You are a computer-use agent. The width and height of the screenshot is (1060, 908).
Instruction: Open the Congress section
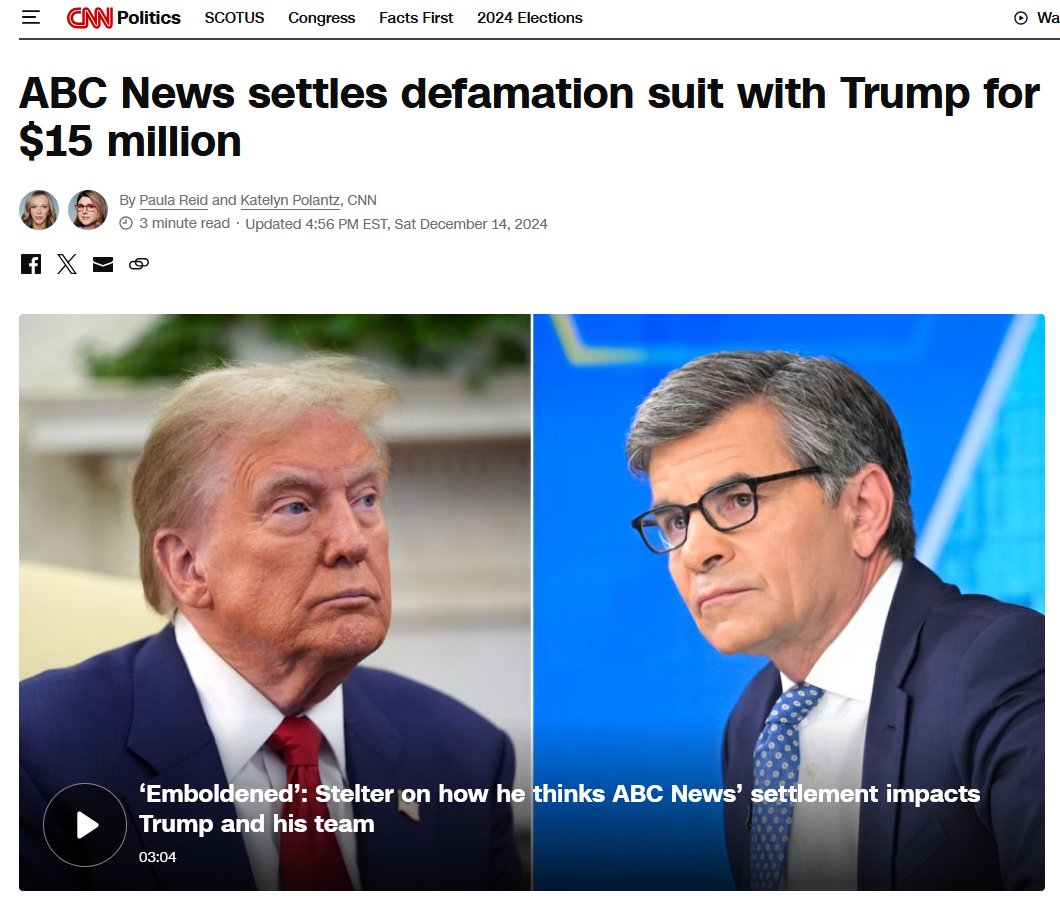click(x=321, y=18)
